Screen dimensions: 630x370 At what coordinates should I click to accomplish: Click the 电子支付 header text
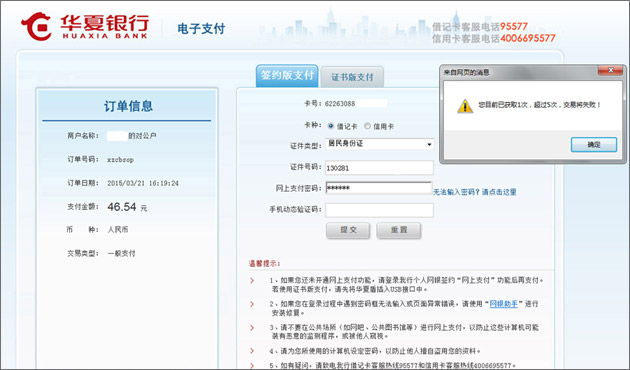click(x=201, y=29)
